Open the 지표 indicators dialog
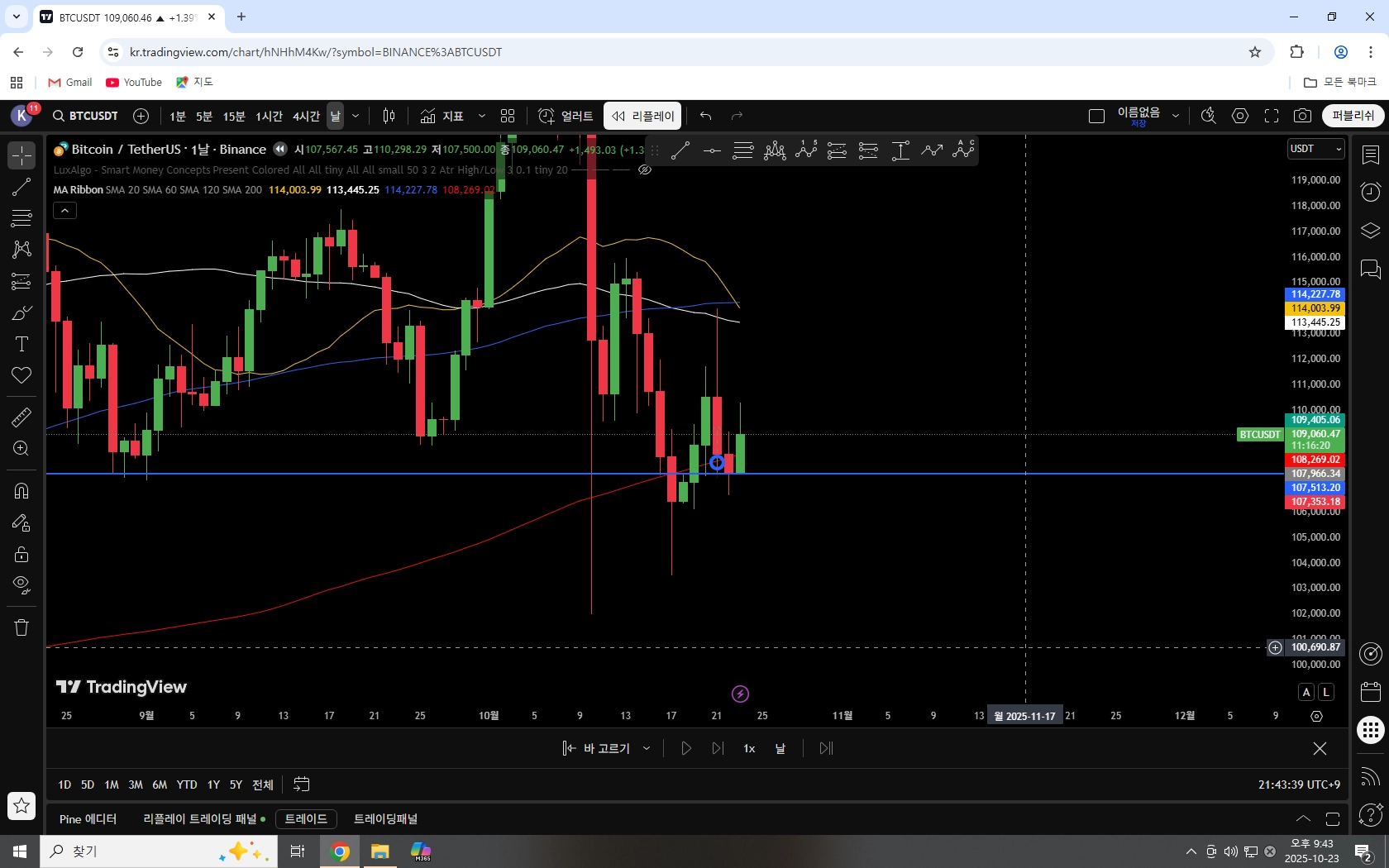1389x868 pixels. click(442, 117)
